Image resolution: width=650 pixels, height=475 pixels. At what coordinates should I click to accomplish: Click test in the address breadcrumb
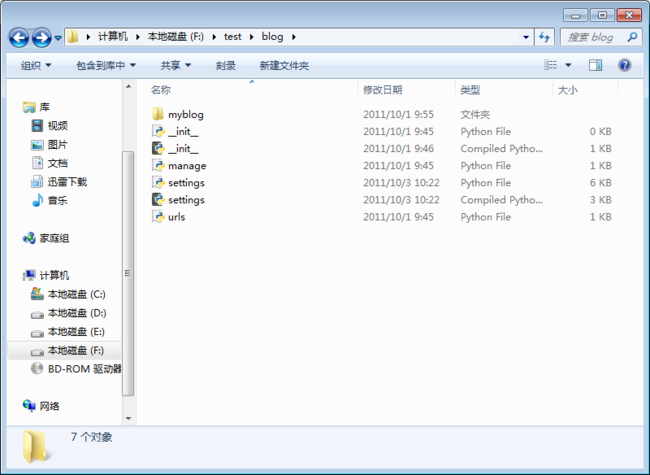(233, 37)
